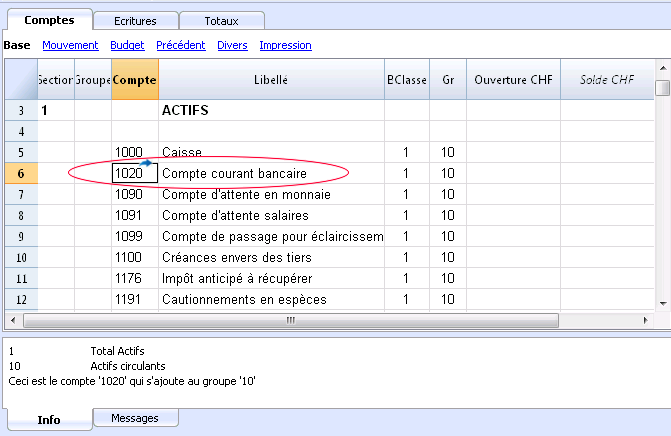
Task: Click the Gr value in Caisse row
Action: 448,152
